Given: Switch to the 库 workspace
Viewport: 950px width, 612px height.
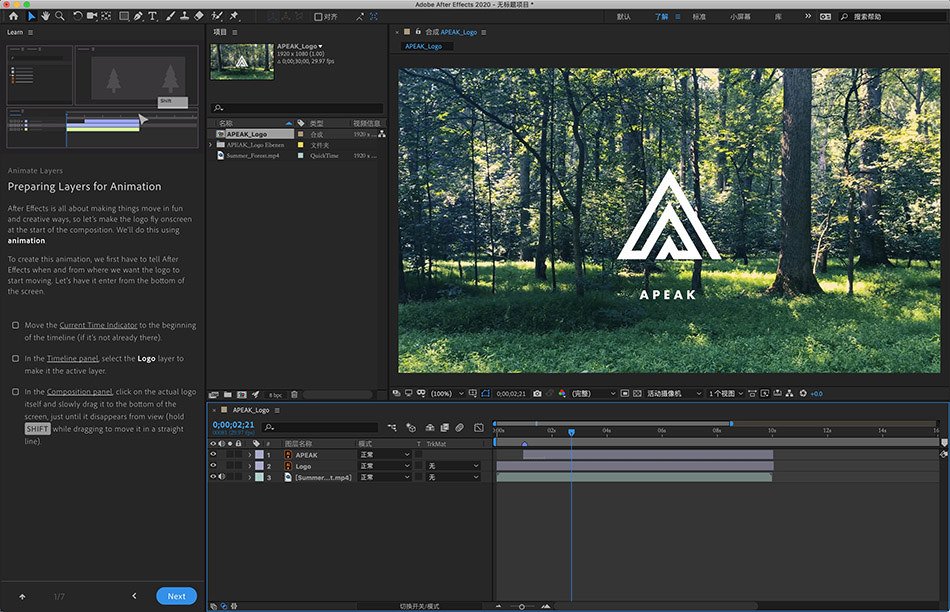Looking at the screenshot, I should pos(778,17).
